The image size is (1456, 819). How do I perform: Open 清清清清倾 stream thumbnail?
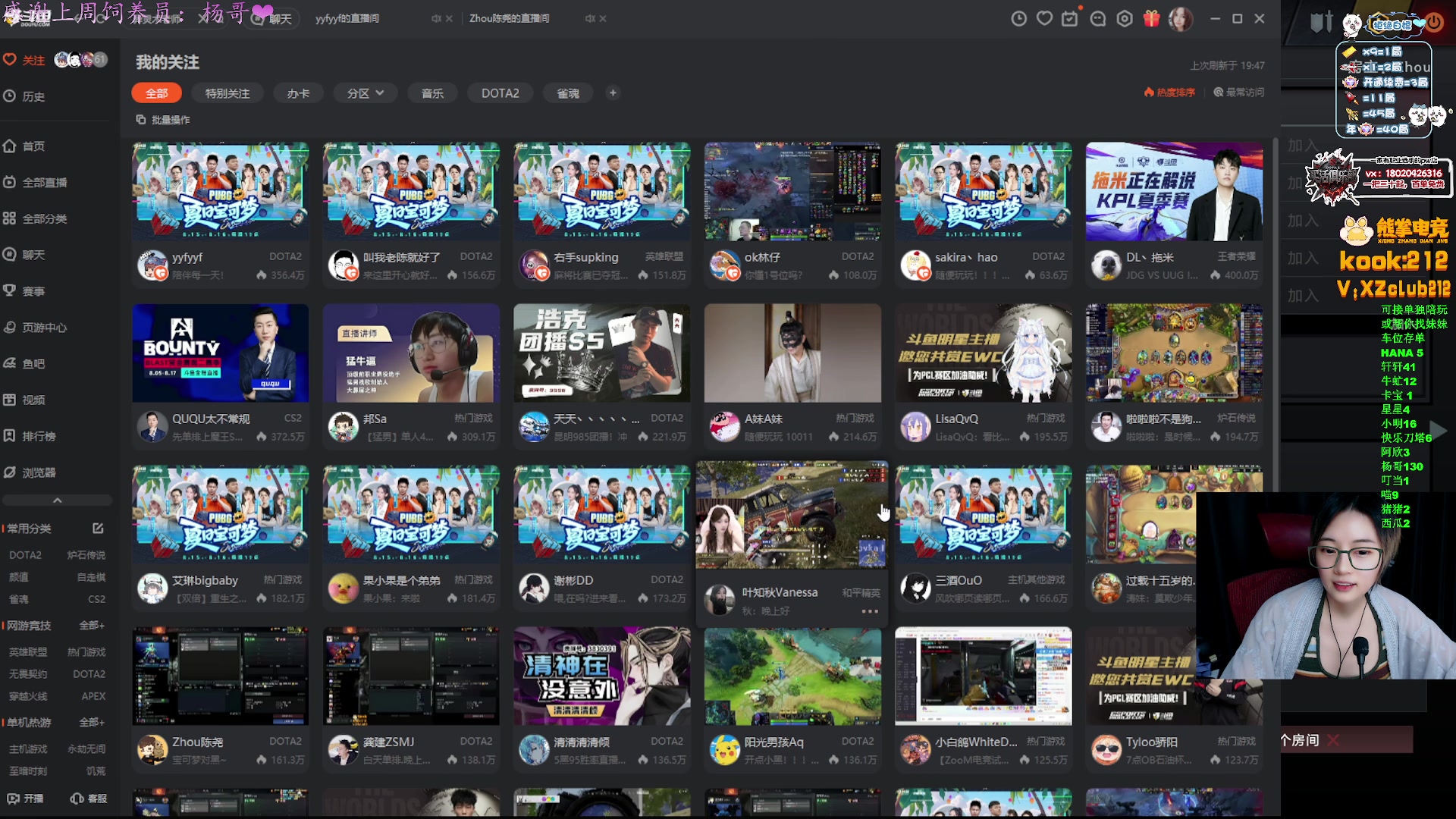602,676
